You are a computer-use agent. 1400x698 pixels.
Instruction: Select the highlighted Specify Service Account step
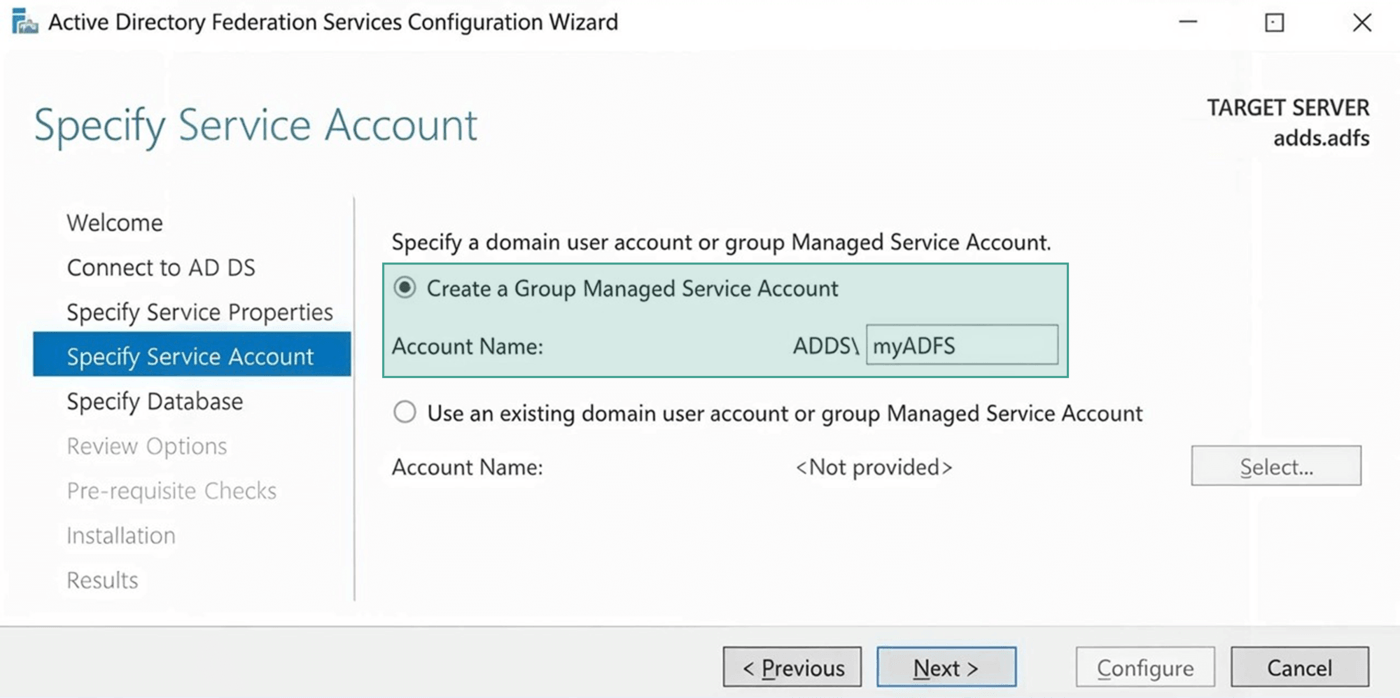point(190,357)
